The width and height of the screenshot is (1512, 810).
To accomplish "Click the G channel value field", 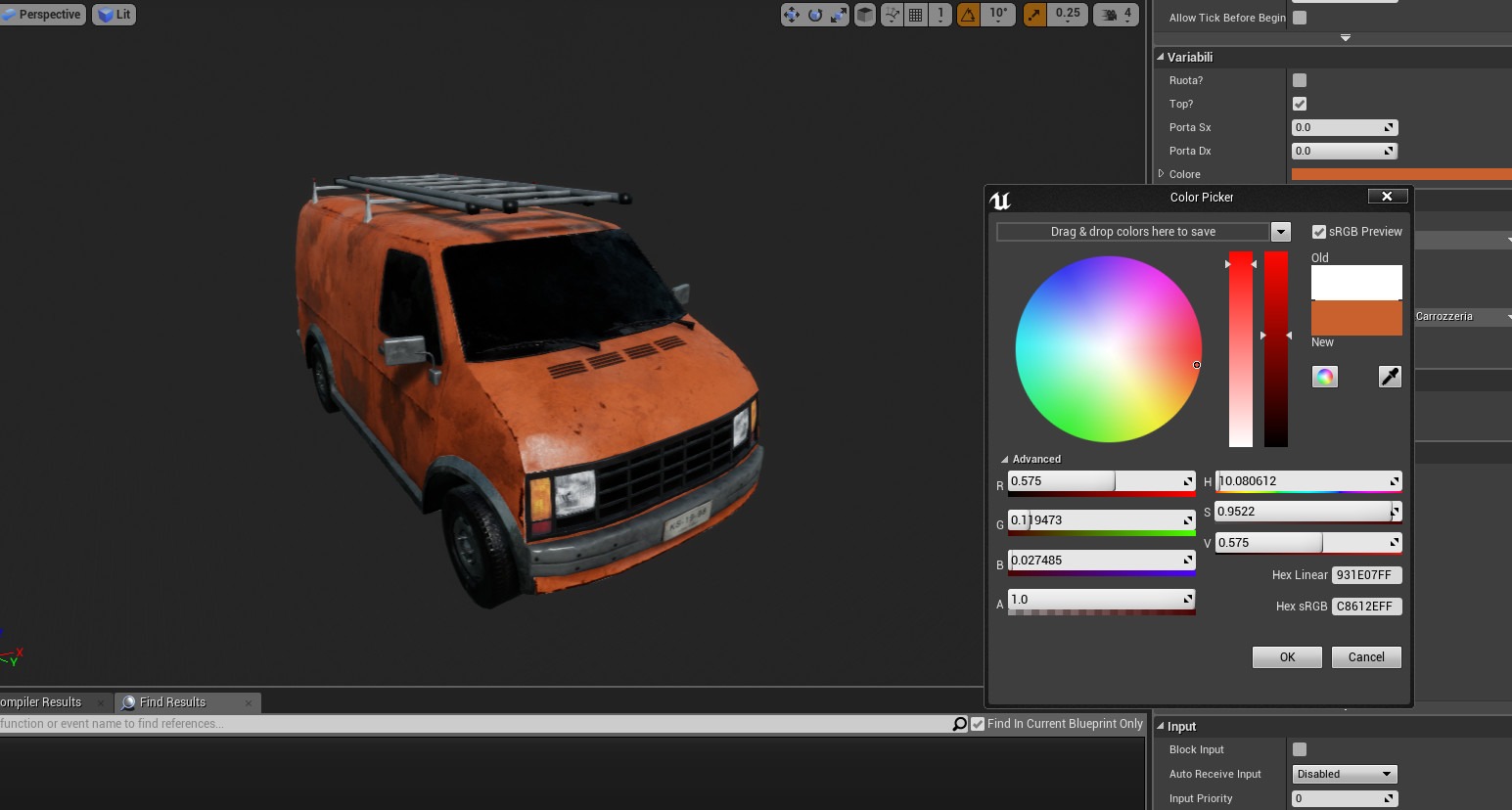I will [x=1101, y=520].
